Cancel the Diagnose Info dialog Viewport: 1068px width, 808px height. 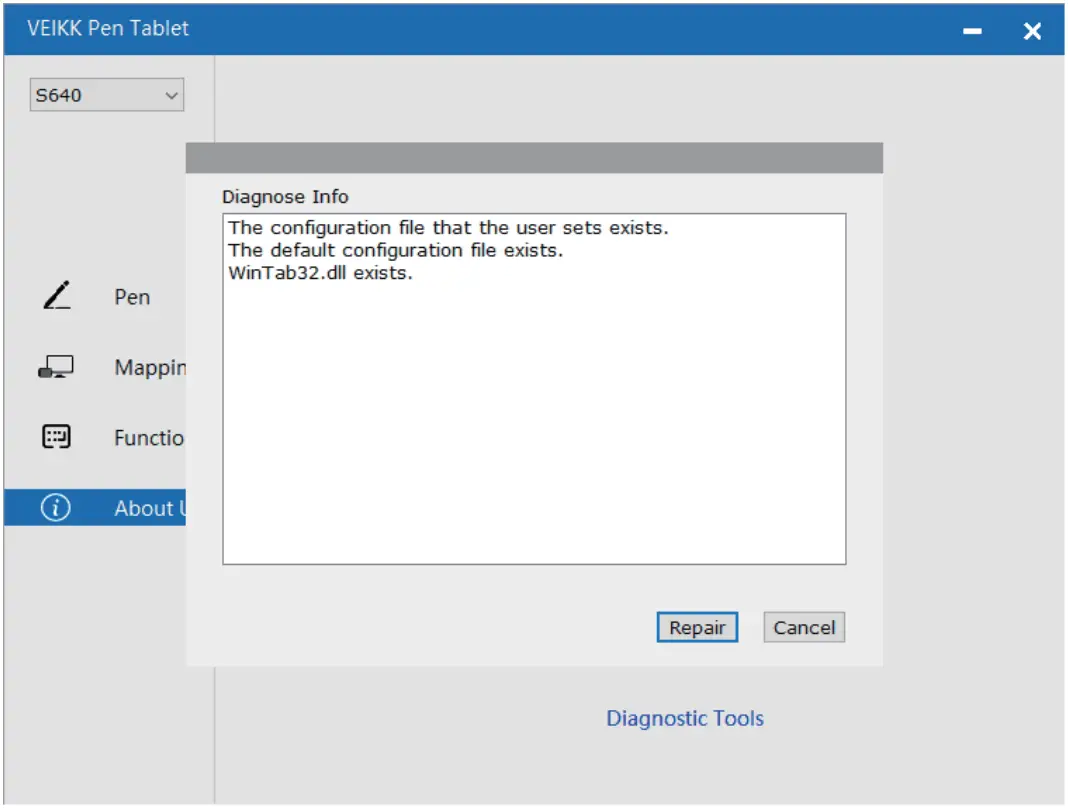(804, 627)
